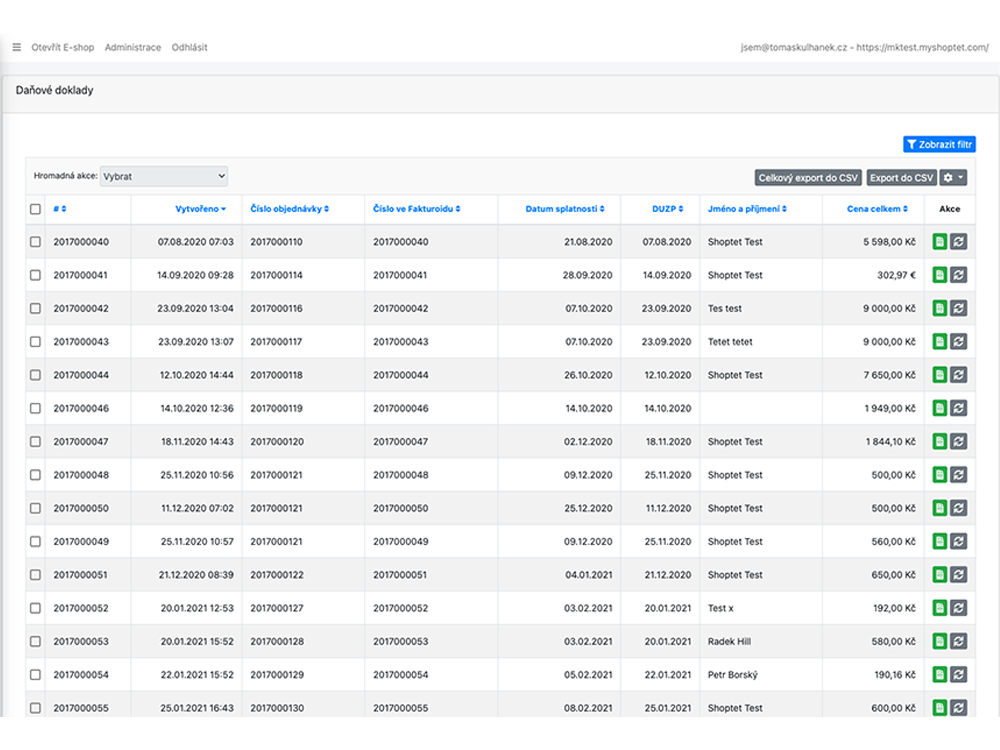Open the document icon for invoice 2017000040
Image resolution: width=1000 pixels, height=750 pixels.
click(939, 242)
